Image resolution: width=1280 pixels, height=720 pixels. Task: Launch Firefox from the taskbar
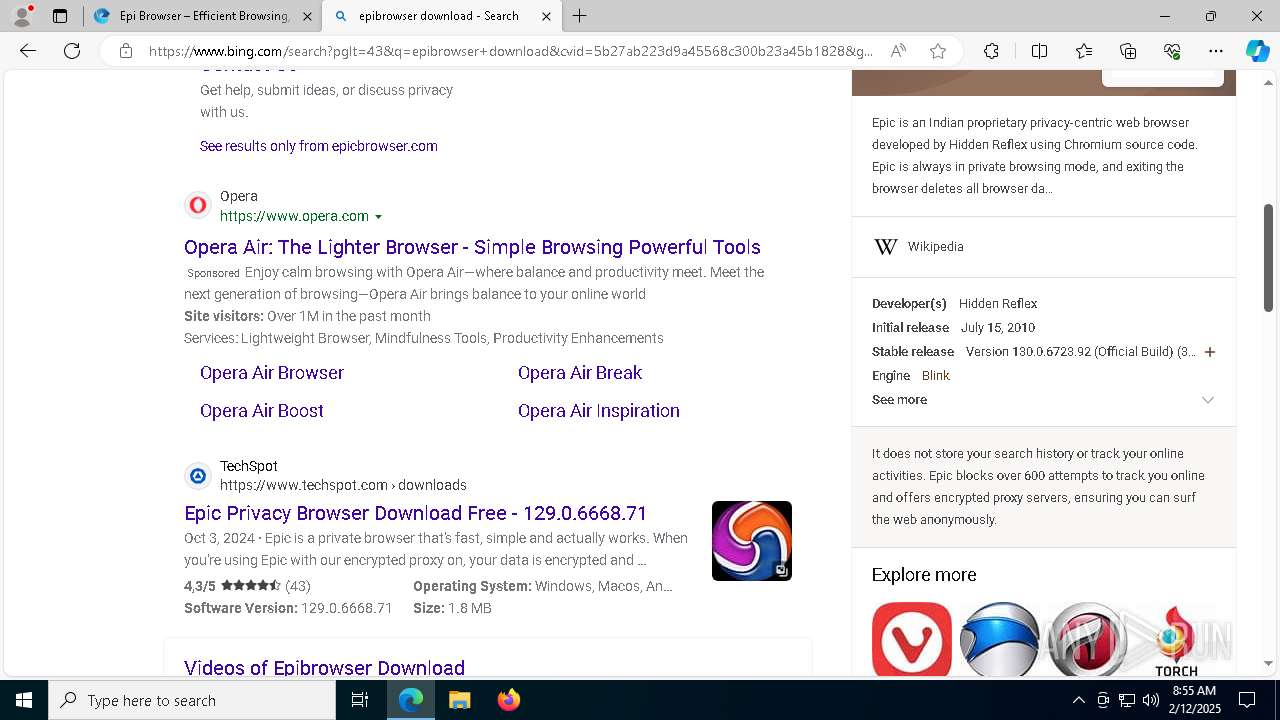[x=508, y=700]
